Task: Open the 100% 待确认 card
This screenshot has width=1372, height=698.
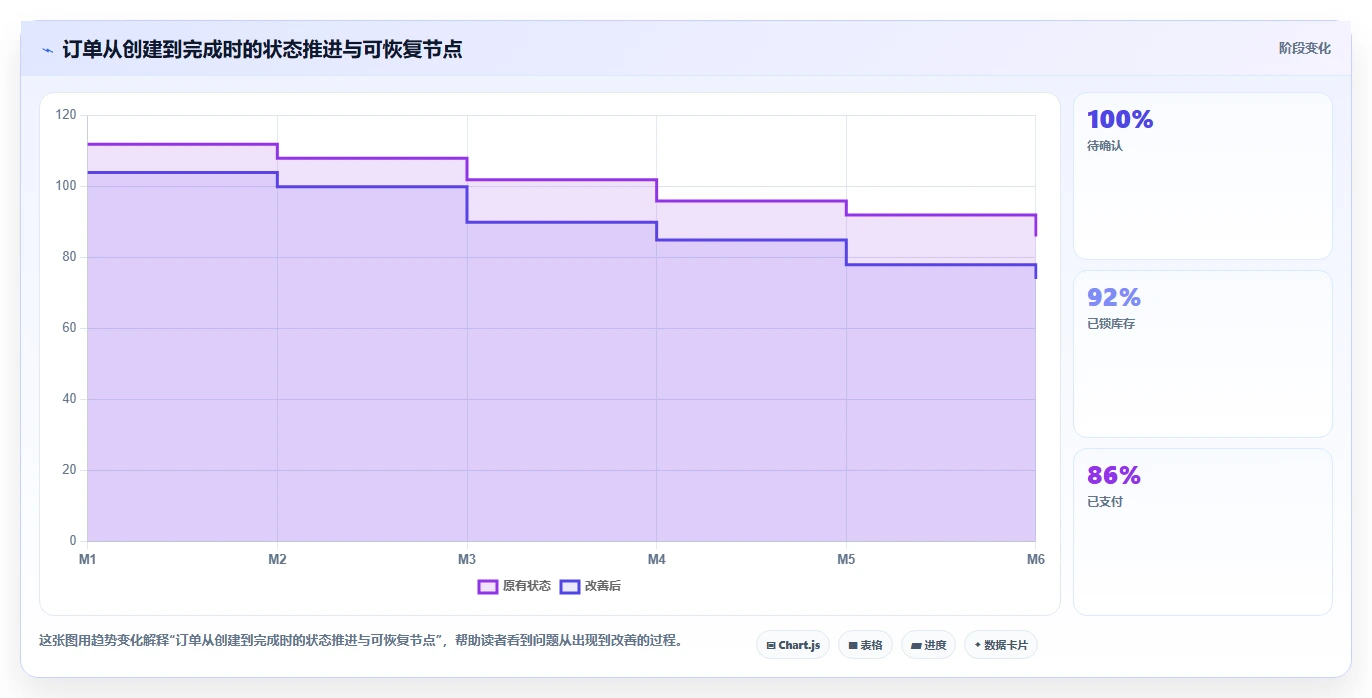Action: pos(1203,176)
